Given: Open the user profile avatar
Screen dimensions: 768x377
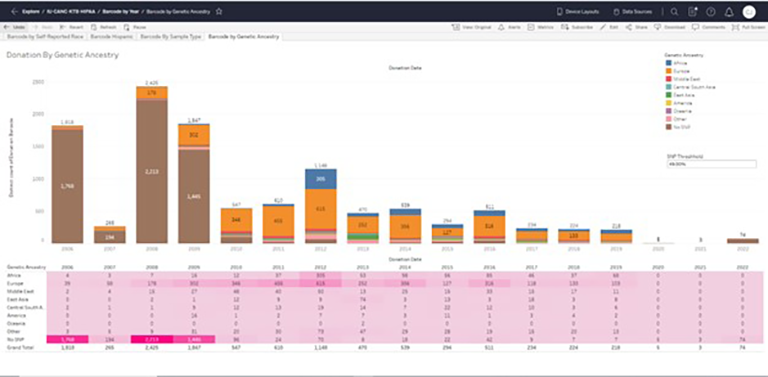Looking at the screenshot, I should 749,12.
